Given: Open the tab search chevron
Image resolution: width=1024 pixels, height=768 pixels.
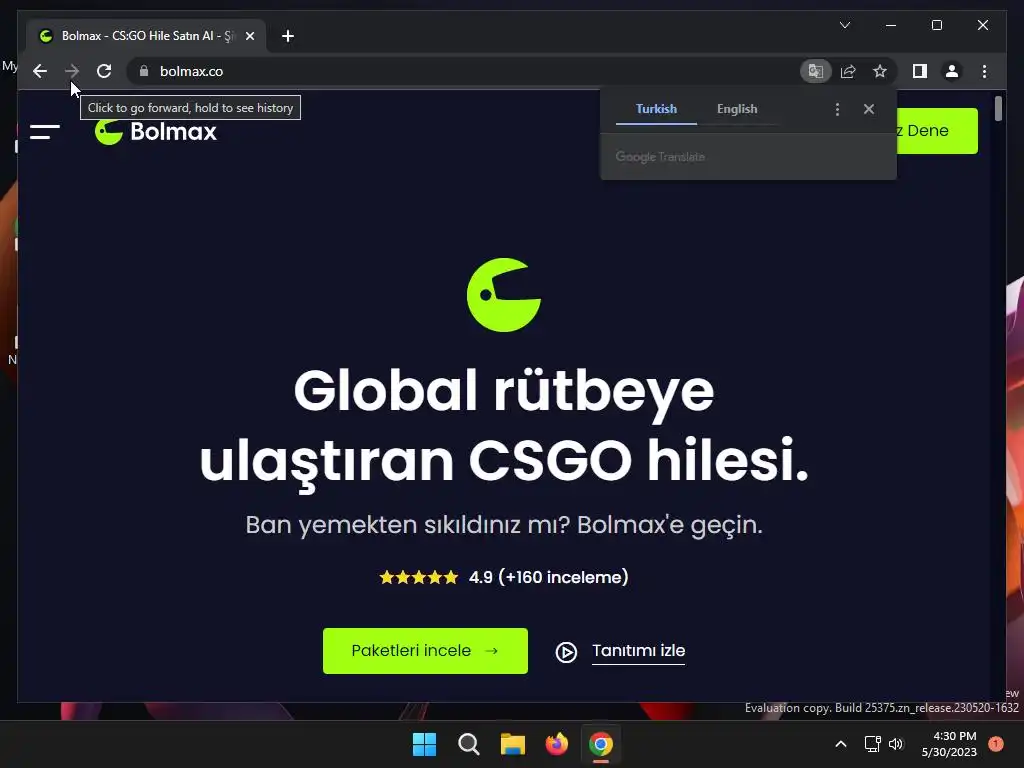Looking at the screenshot, I should 844,25.
